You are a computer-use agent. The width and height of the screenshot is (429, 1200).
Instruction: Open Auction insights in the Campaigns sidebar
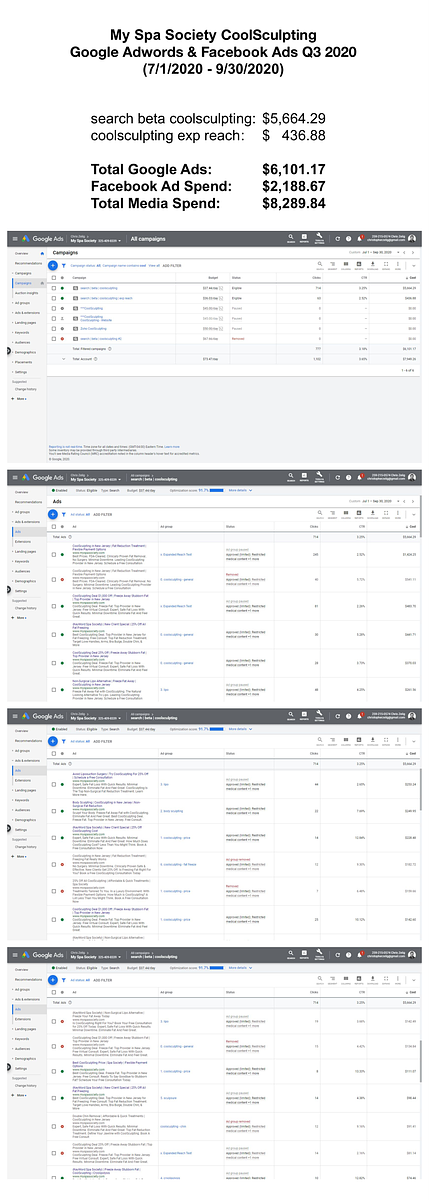click(x=26, y=293)
